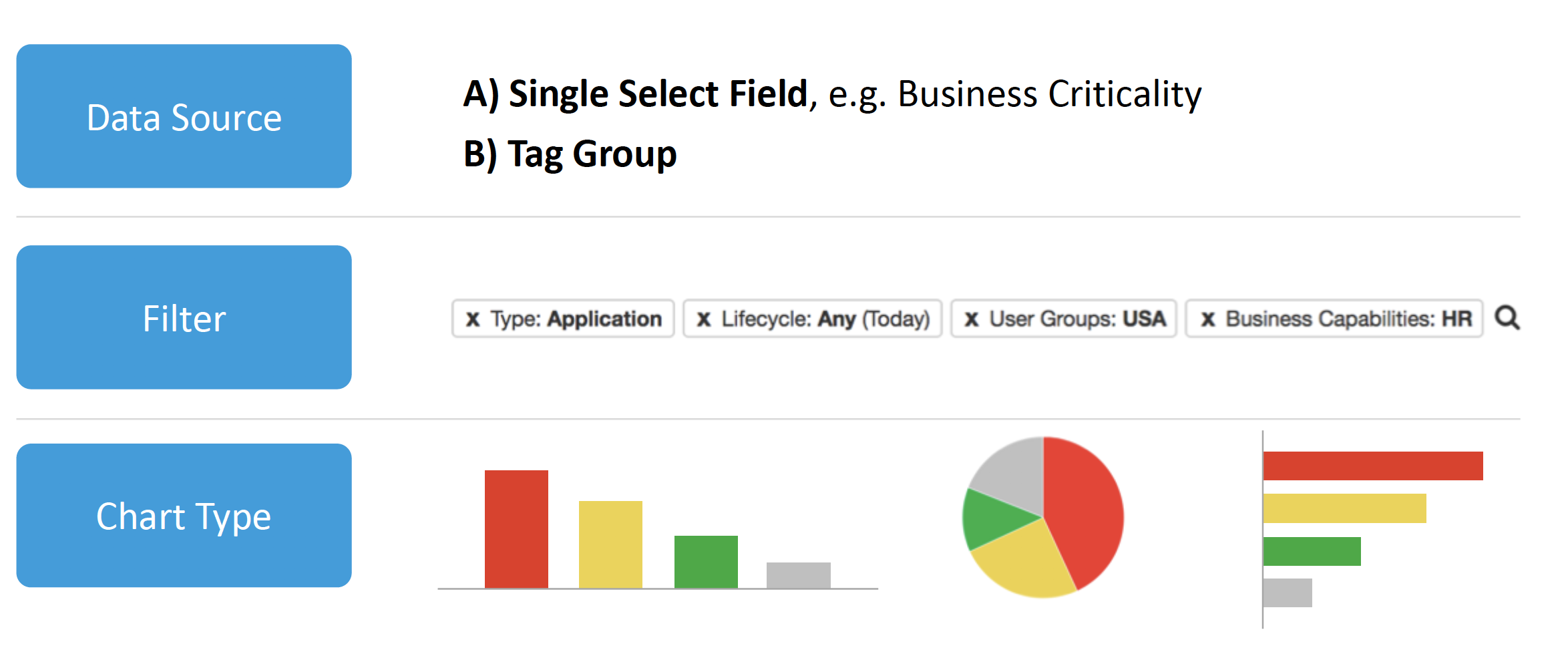Remove the Business Capabilities: HR filter
The image size is (1568, 656).
coord(1208,319)
